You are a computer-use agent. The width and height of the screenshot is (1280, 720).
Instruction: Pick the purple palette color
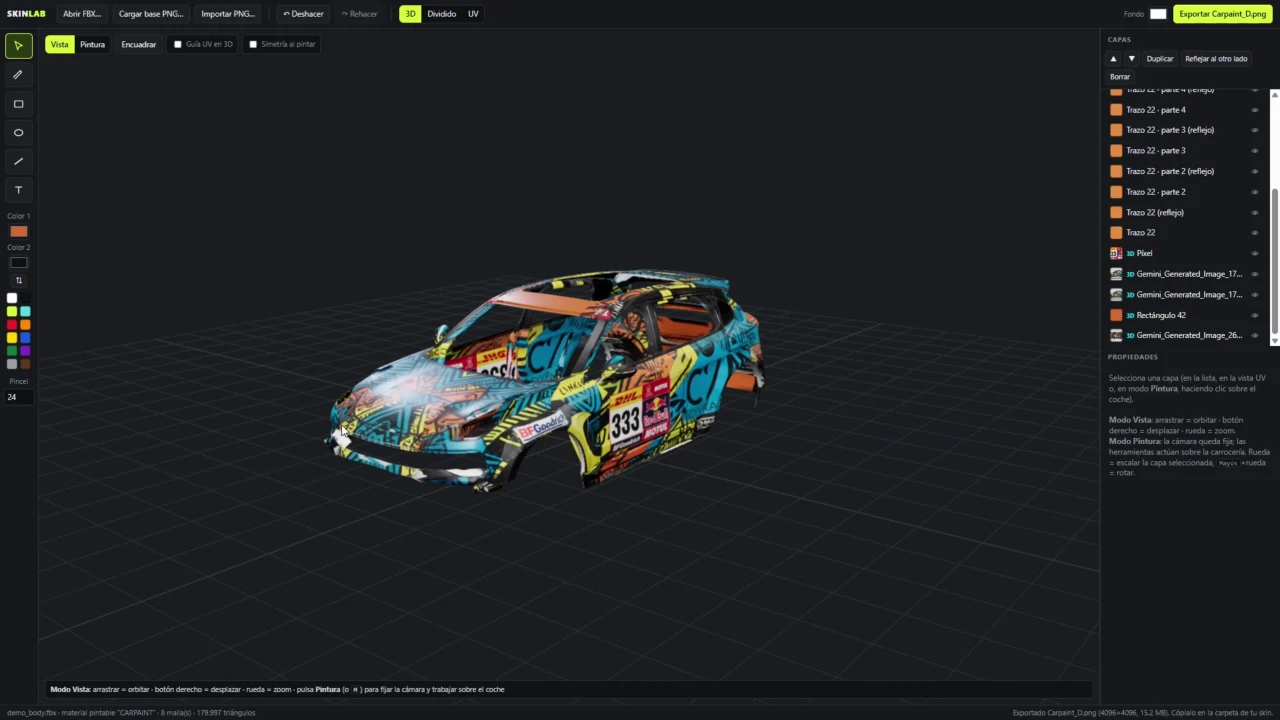(25, 351)
